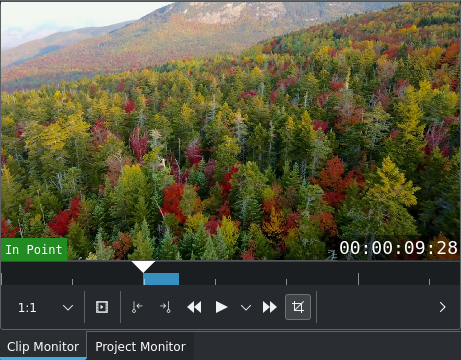Play the clip
Viewport: 461px width, 360px height.
click(221, 307)
